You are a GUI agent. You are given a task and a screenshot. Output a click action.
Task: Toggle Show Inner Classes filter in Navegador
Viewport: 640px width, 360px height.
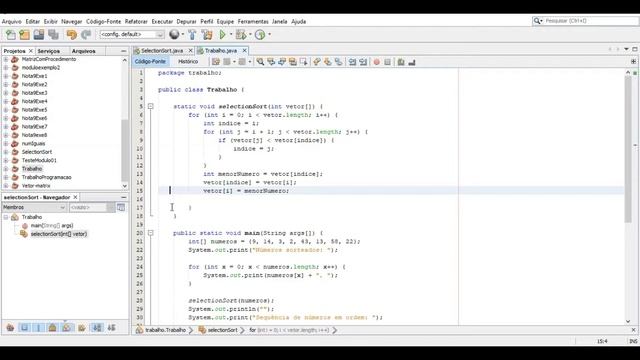[x=67, y=327]
